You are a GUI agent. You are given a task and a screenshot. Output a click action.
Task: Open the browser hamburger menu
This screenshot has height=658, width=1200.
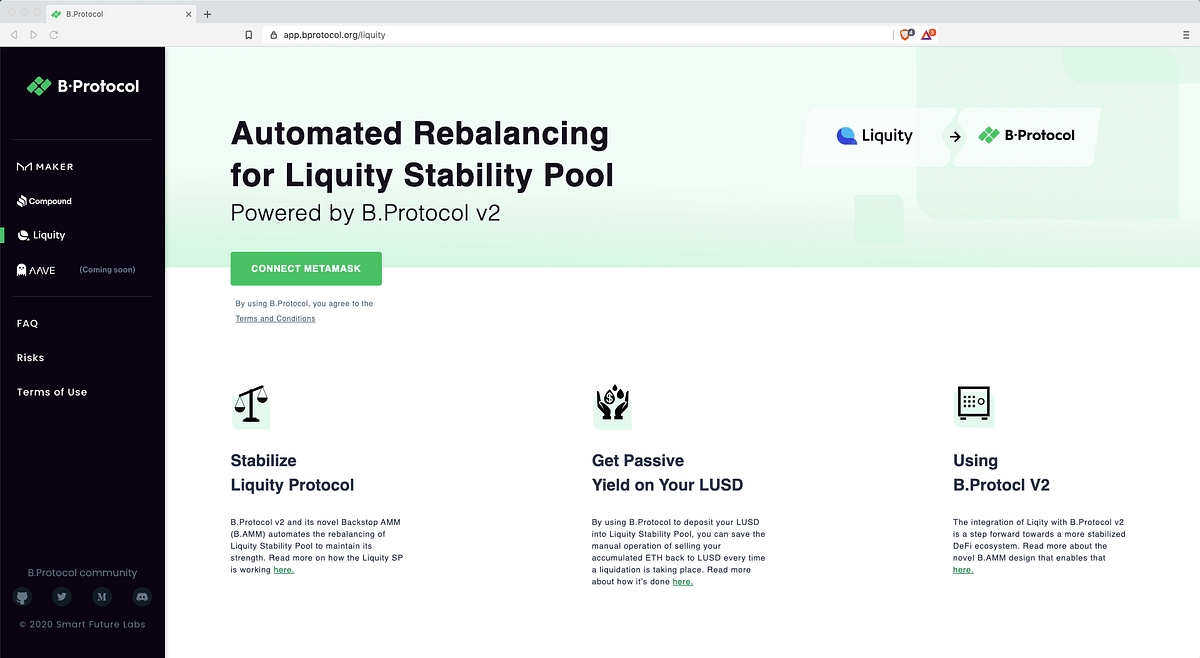tap(1186, 35)
